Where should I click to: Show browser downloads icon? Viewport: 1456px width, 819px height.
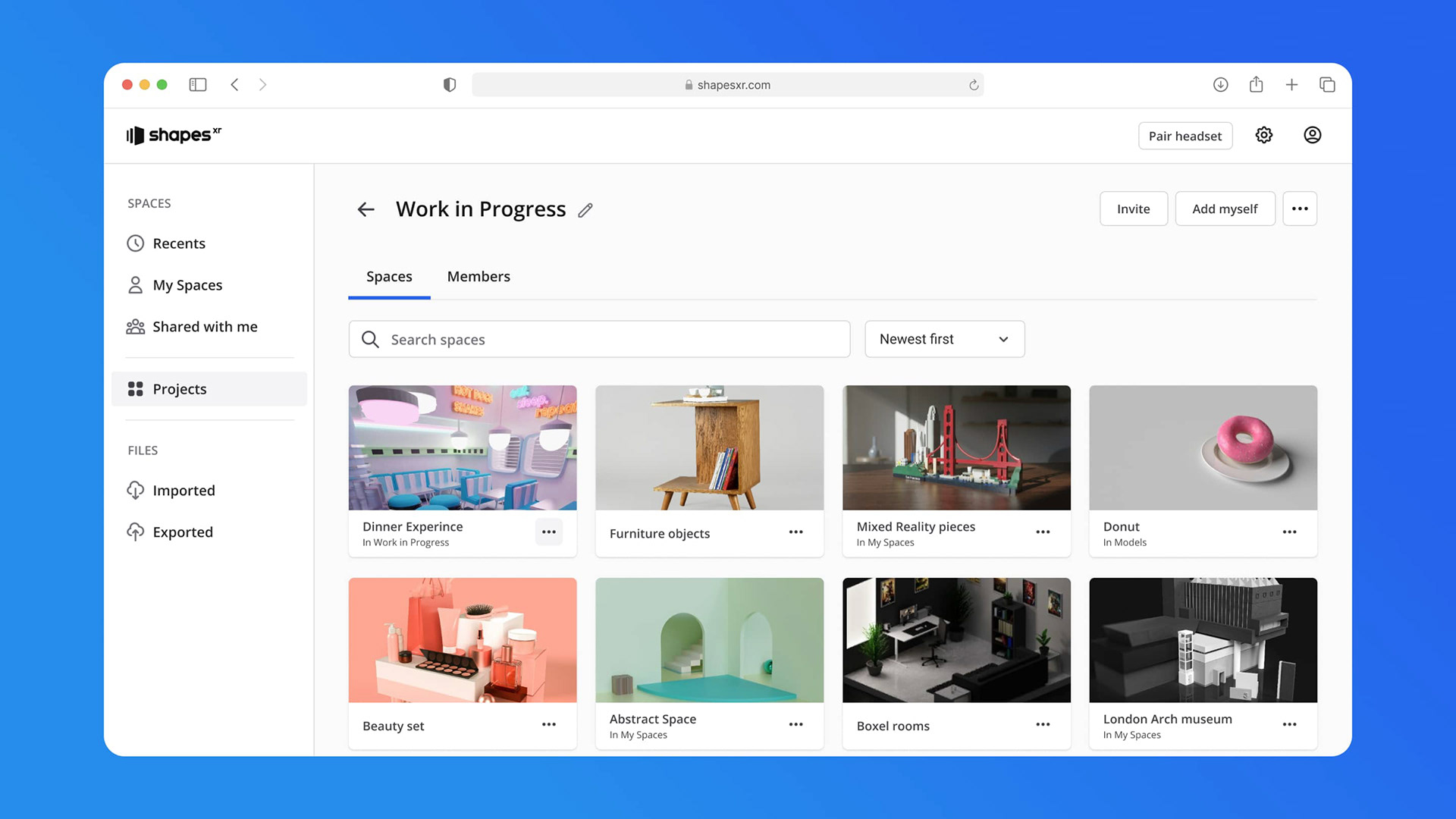tap(1220, 85)
